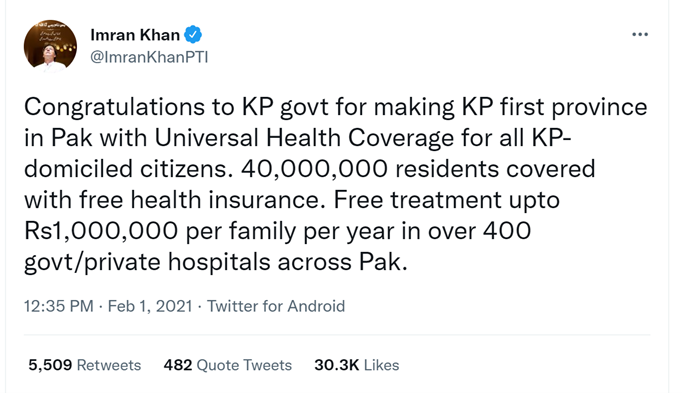Click the Rs1,000,000 amount in the tweet
The height and width of the screenshot is (393, 682).
coord(101,230)
